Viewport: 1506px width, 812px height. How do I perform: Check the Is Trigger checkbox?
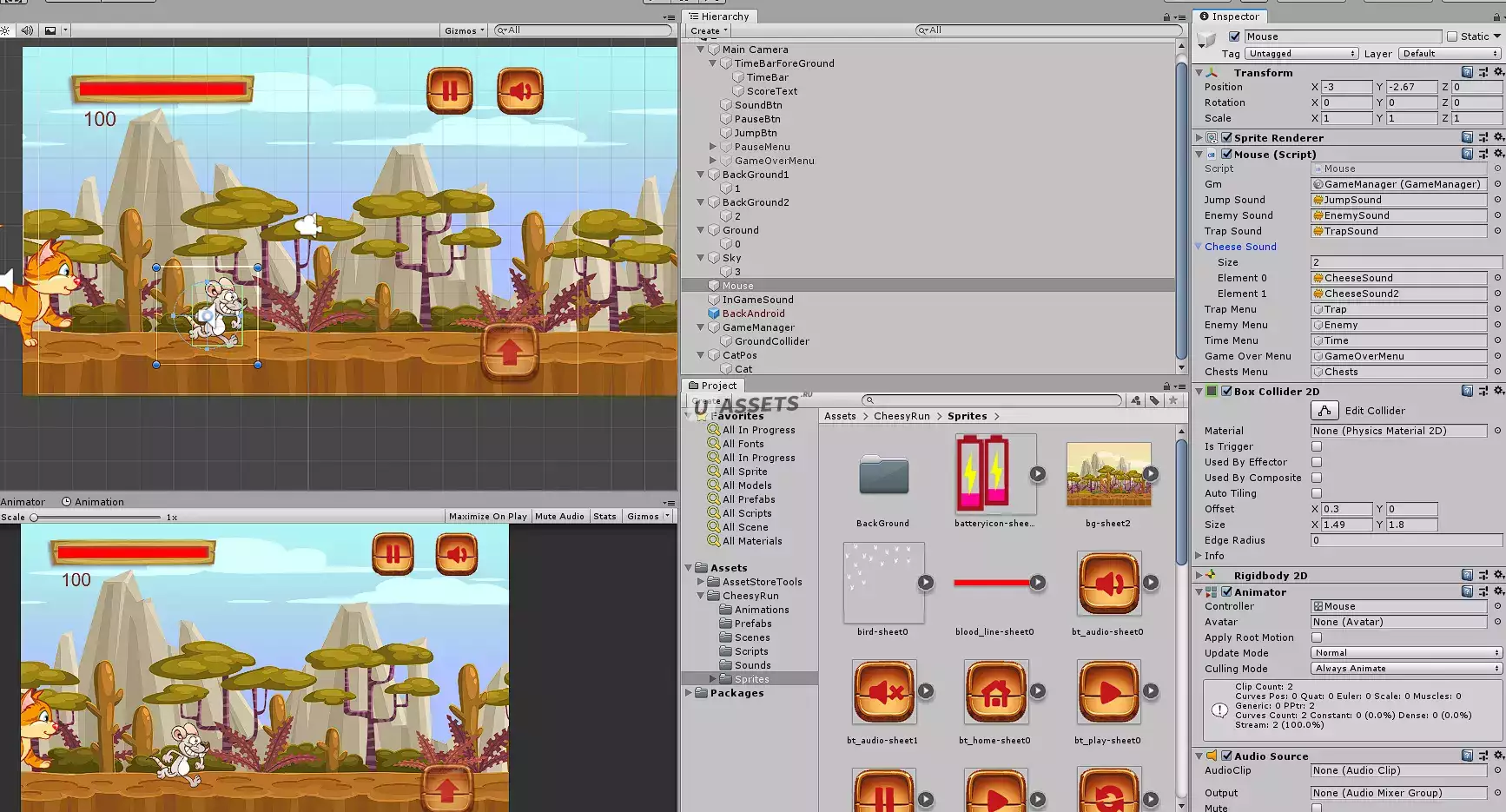(x=1317, y=446)
